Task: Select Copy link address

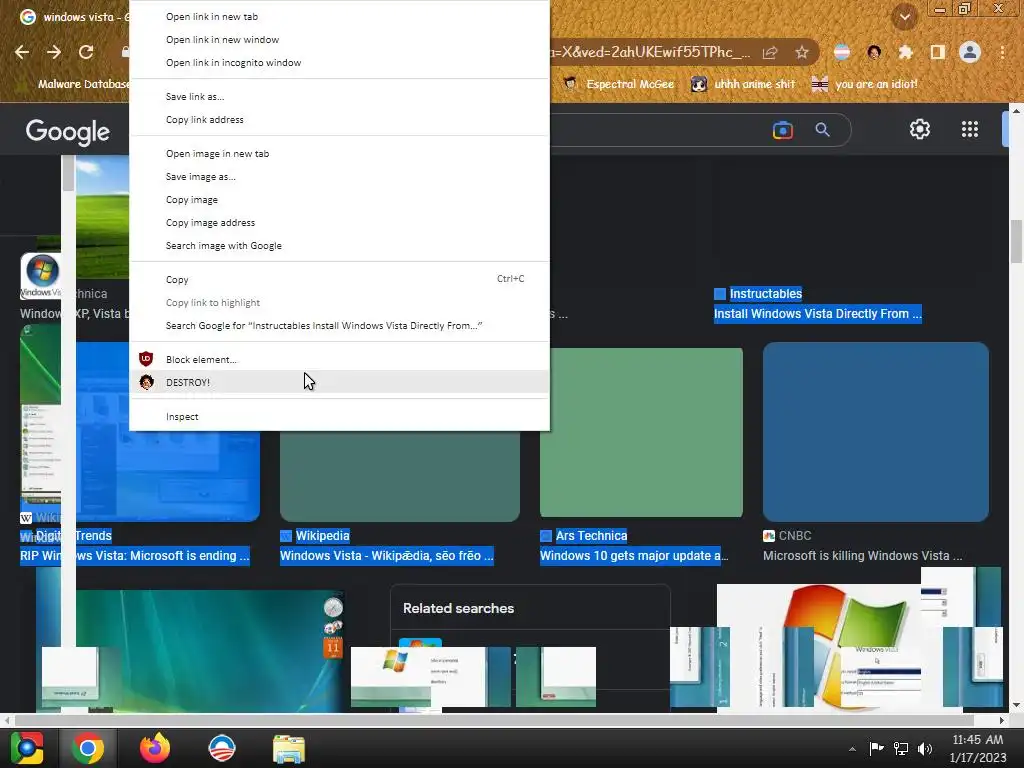Action: (x=339, y=120)
